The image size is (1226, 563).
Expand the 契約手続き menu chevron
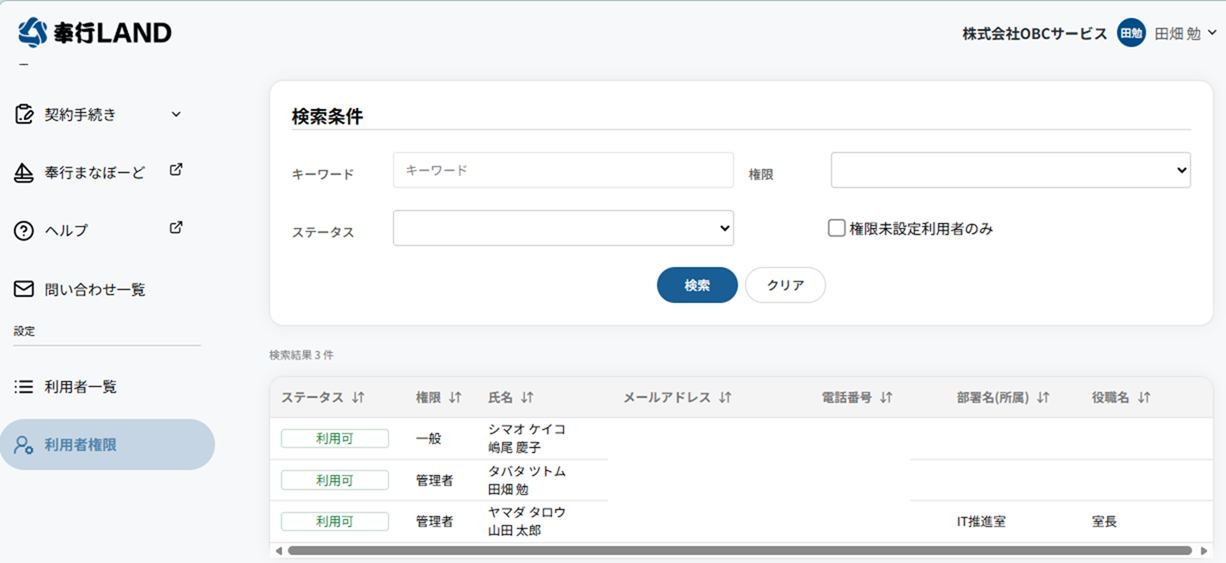[176, 114]
